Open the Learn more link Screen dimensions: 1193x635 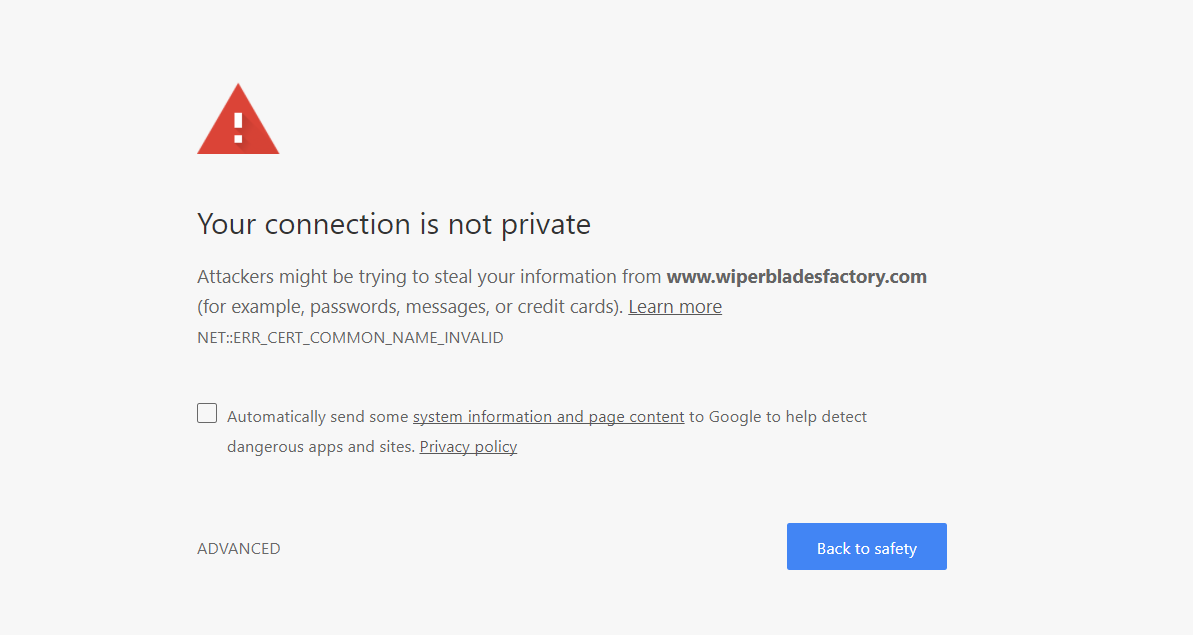point(675,306)
